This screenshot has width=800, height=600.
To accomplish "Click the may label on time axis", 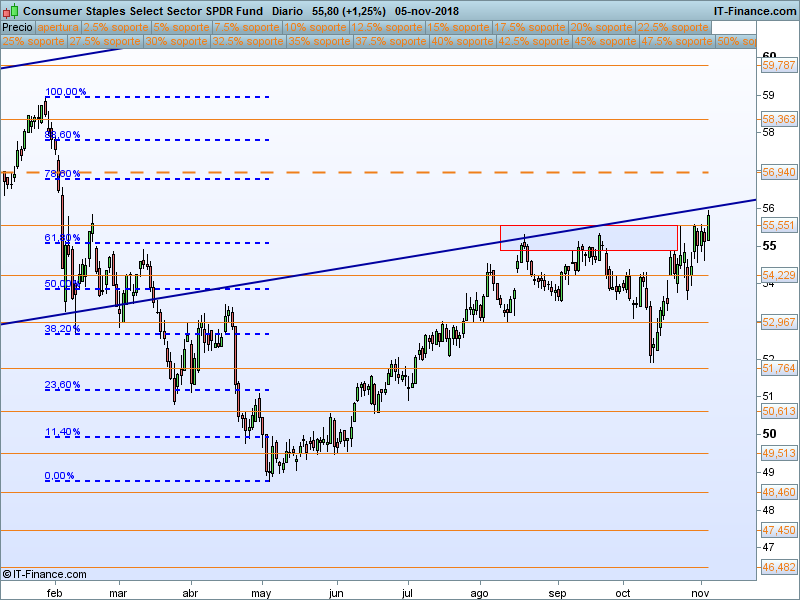I will tap(261, 593).
